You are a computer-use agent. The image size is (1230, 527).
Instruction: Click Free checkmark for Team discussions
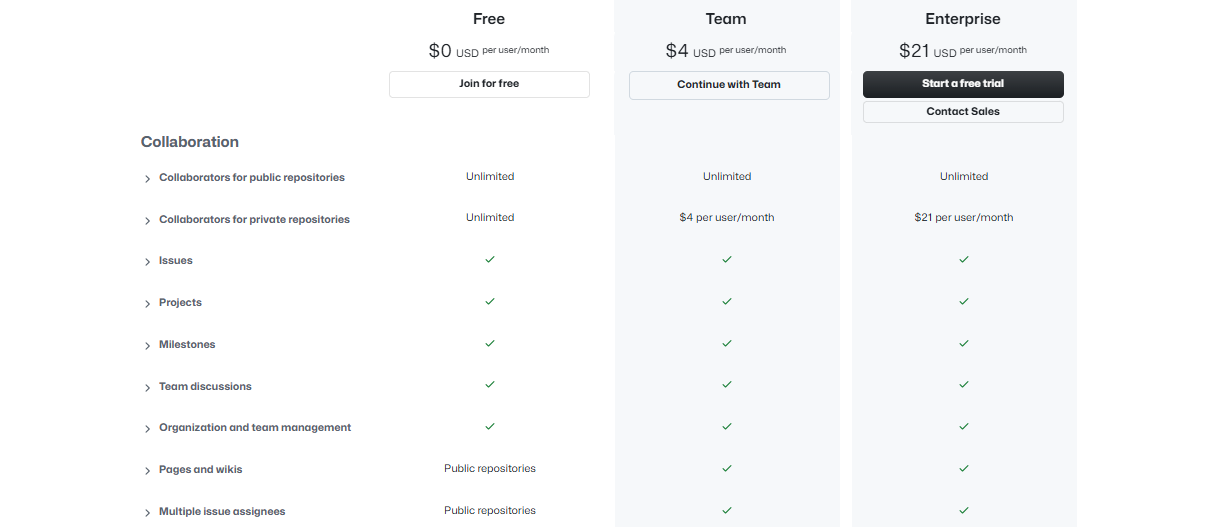(490, 384)
